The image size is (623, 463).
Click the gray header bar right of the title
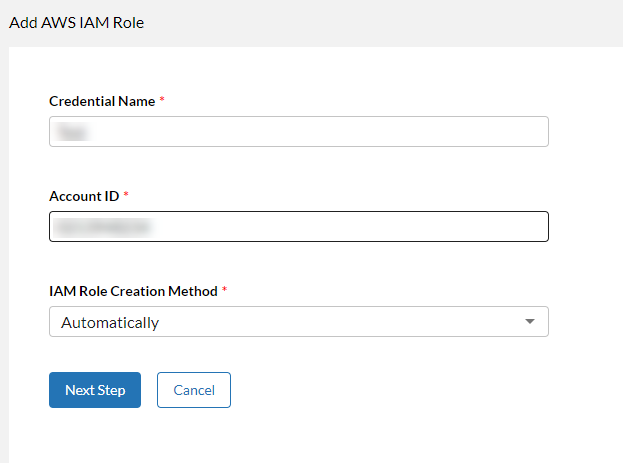pyautogui.click(x=400, y=22)
